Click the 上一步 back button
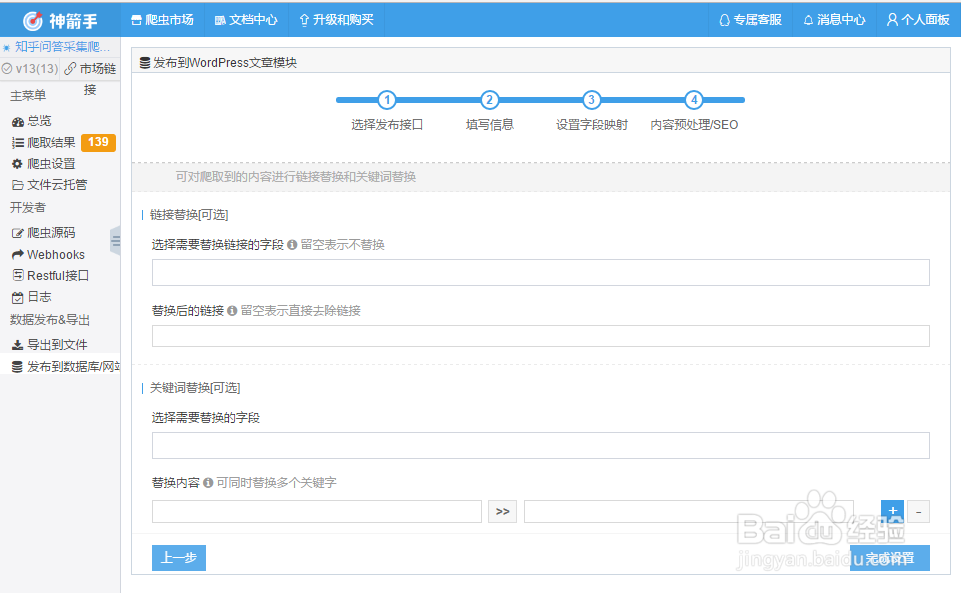This screenshot has height=593, width=961. click(178, 558)
